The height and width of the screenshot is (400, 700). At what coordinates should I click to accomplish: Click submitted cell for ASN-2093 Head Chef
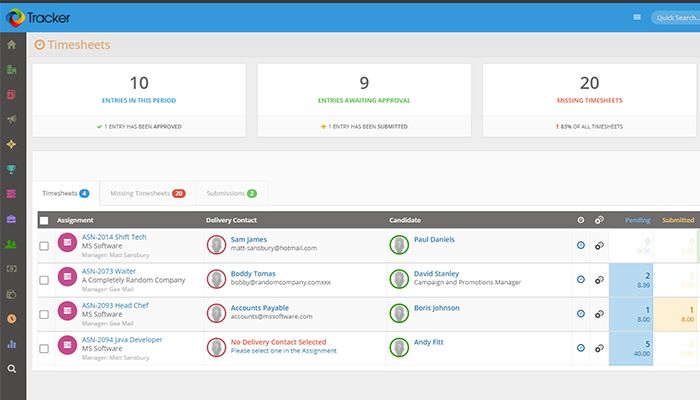coord(675,314)
